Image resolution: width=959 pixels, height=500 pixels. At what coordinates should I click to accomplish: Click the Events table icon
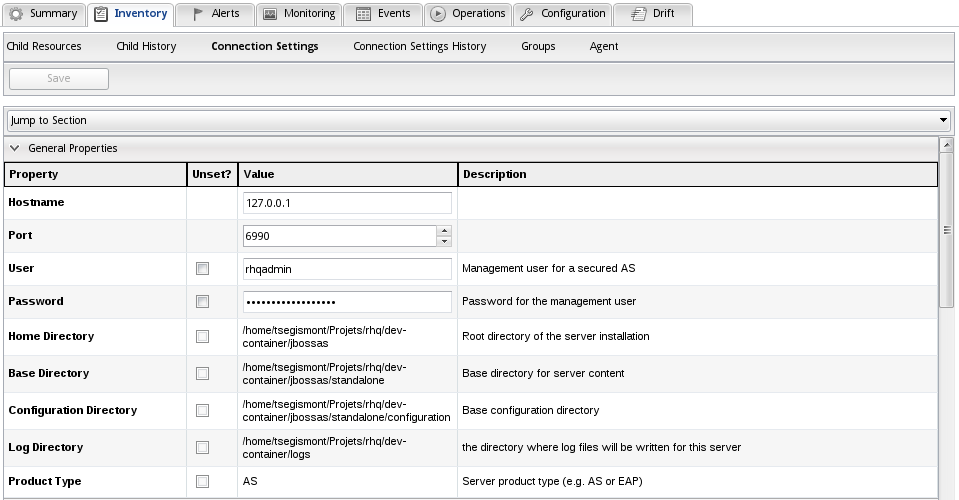click(x=363, y=14)
